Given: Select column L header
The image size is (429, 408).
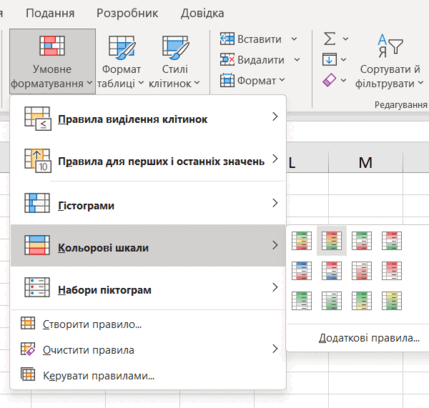Looking at the screenshot, I should pos(307,163).
